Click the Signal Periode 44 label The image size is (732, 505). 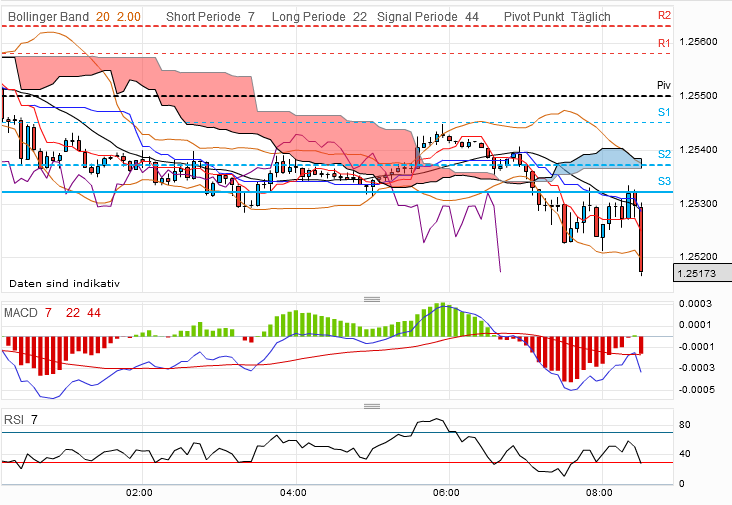click(428, 17)
